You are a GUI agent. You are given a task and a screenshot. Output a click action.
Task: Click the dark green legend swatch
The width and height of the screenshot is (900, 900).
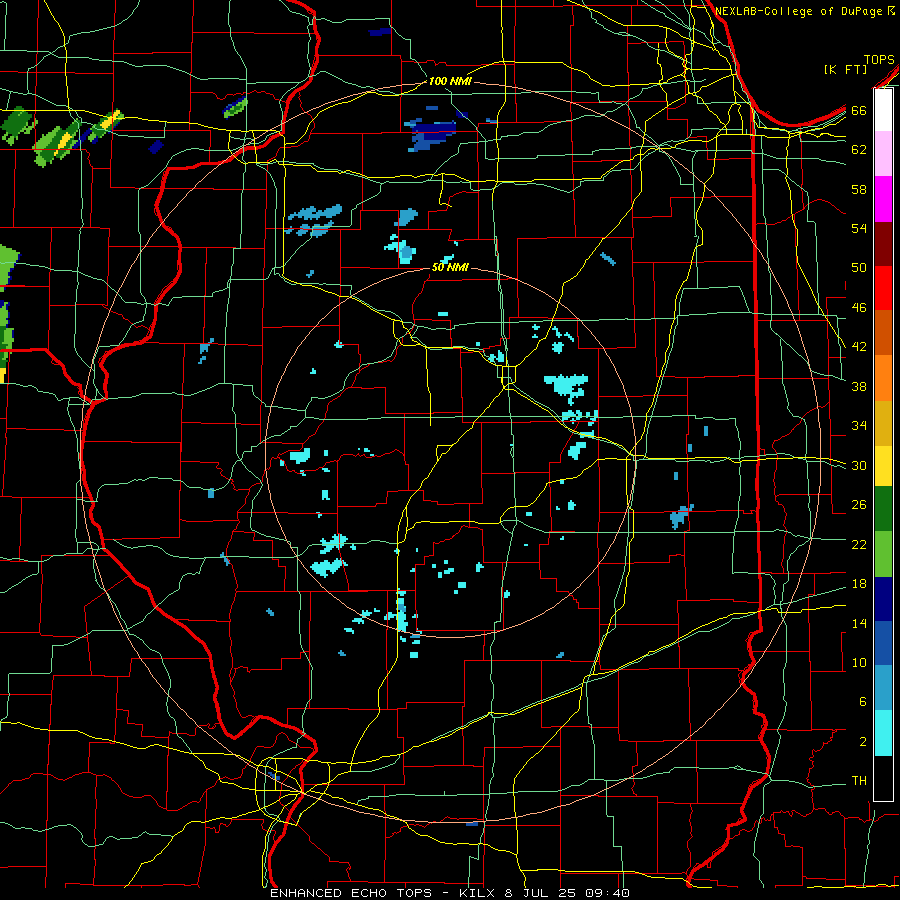point(883,509)
